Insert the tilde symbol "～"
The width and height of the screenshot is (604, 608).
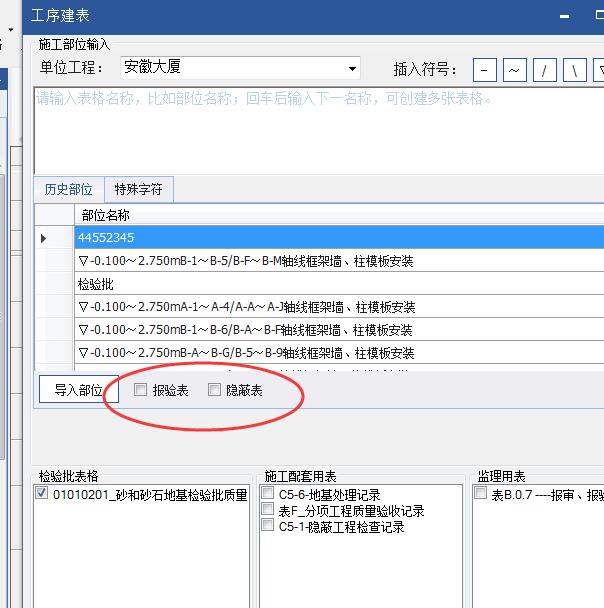[x=514, y=69]
